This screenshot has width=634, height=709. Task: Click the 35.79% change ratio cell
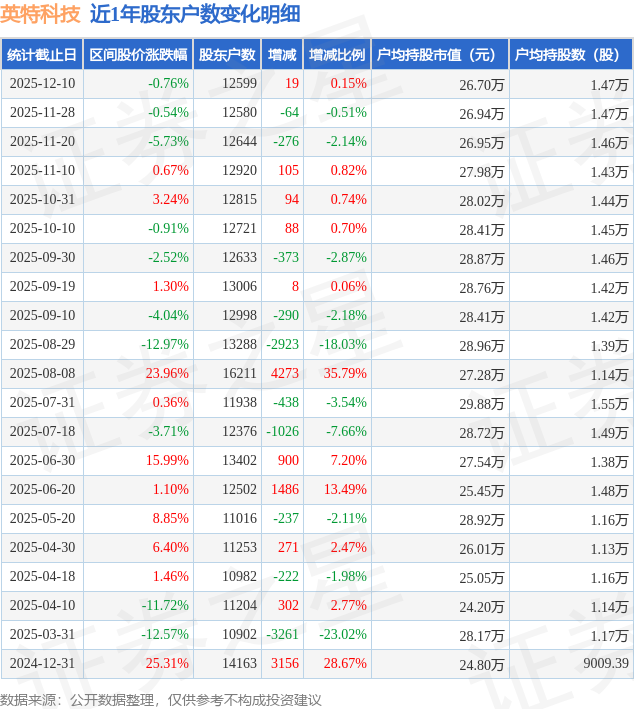[345, 374]
